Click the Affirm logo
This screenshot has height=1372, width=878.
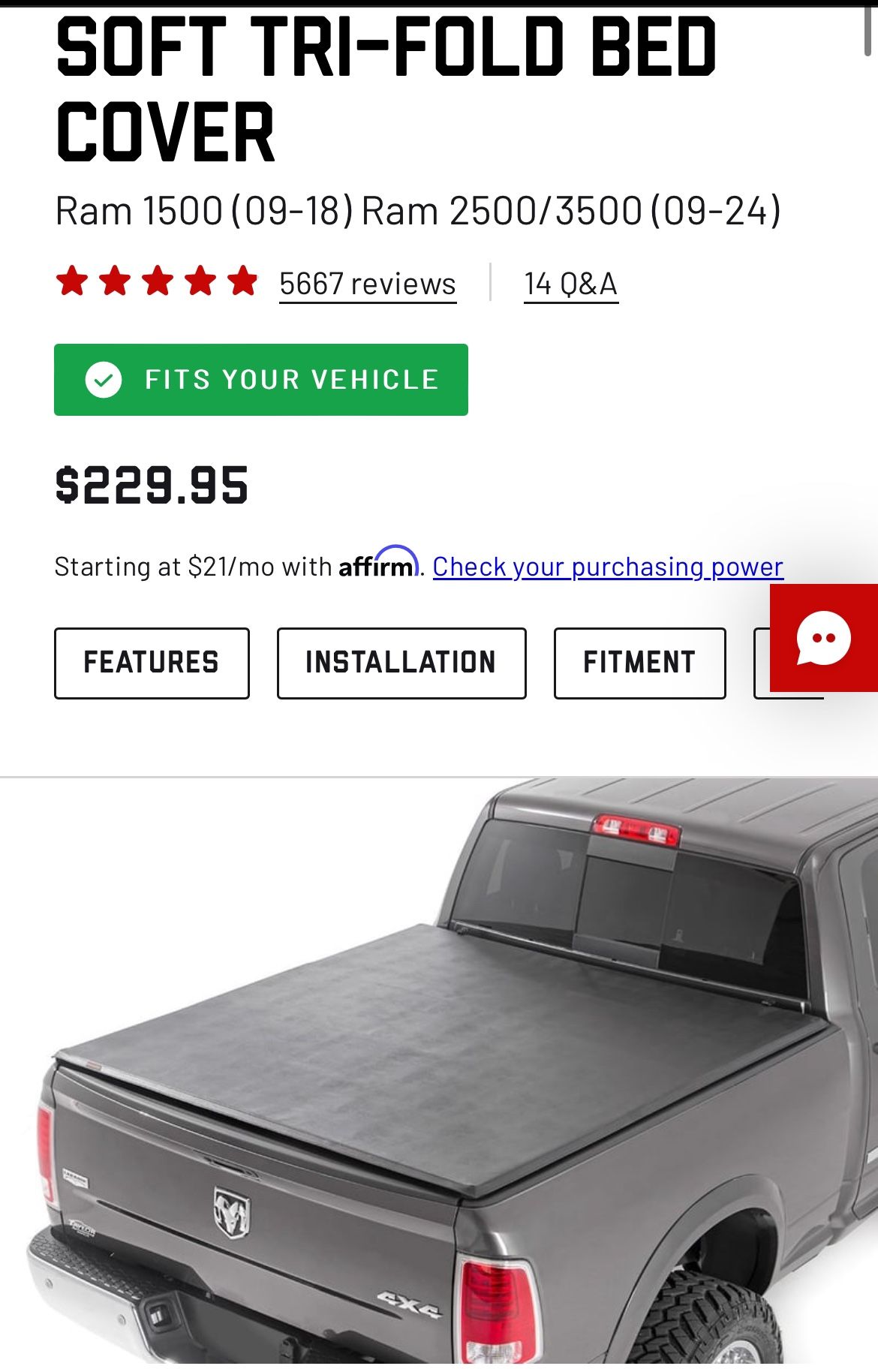click(378, 562)
